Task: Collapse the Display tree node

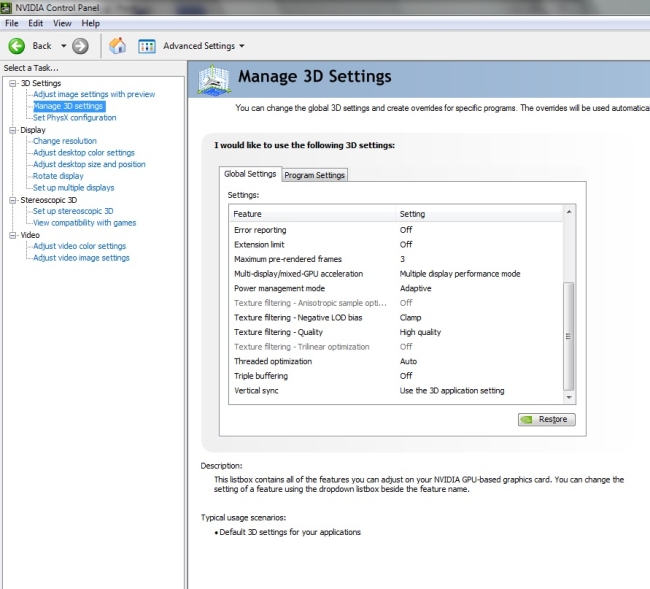Action: tap(13, 130)
